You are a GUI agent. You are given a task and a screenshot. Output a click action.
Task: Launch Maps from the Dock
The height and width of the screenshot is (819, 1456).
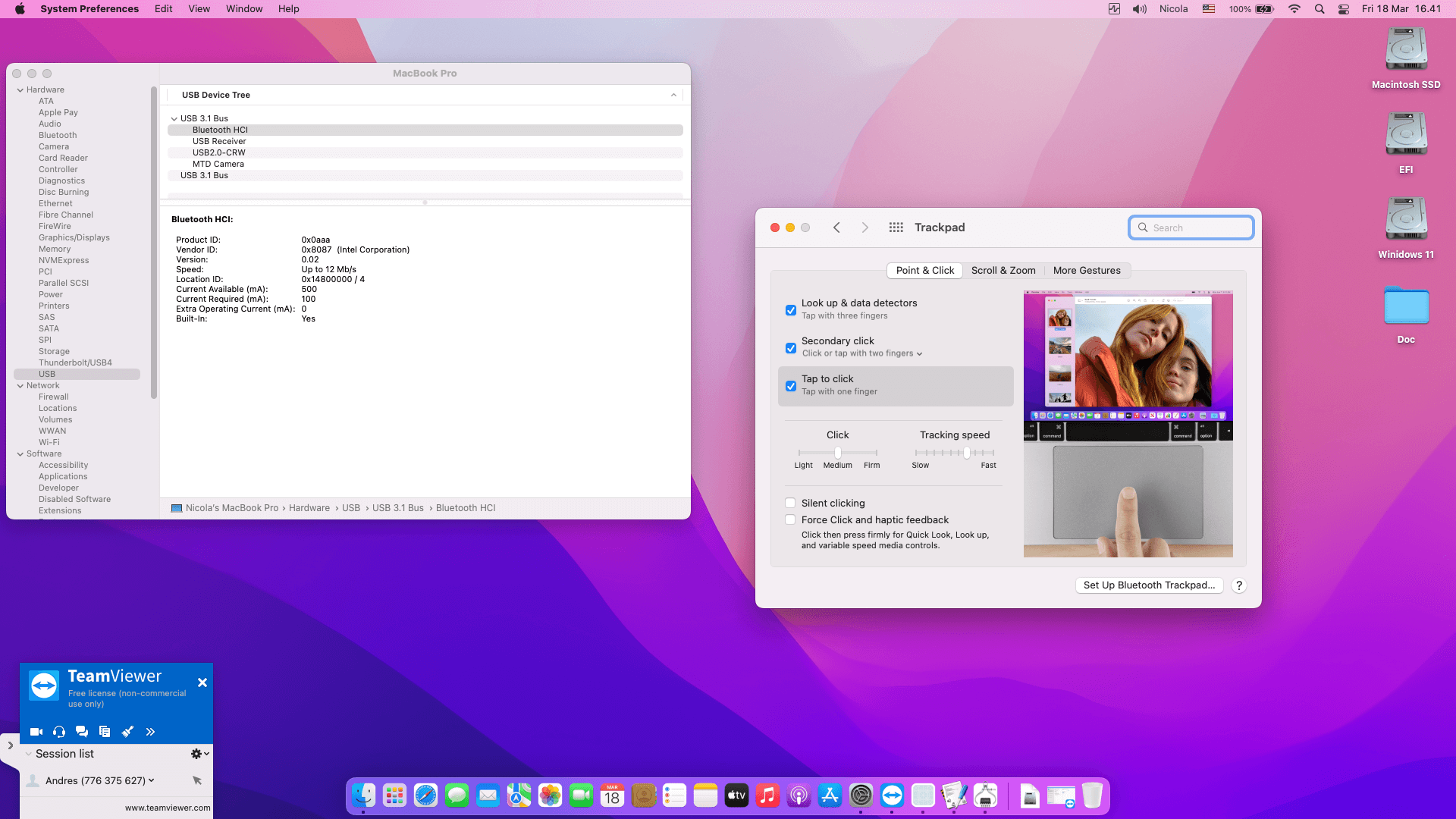519,795
